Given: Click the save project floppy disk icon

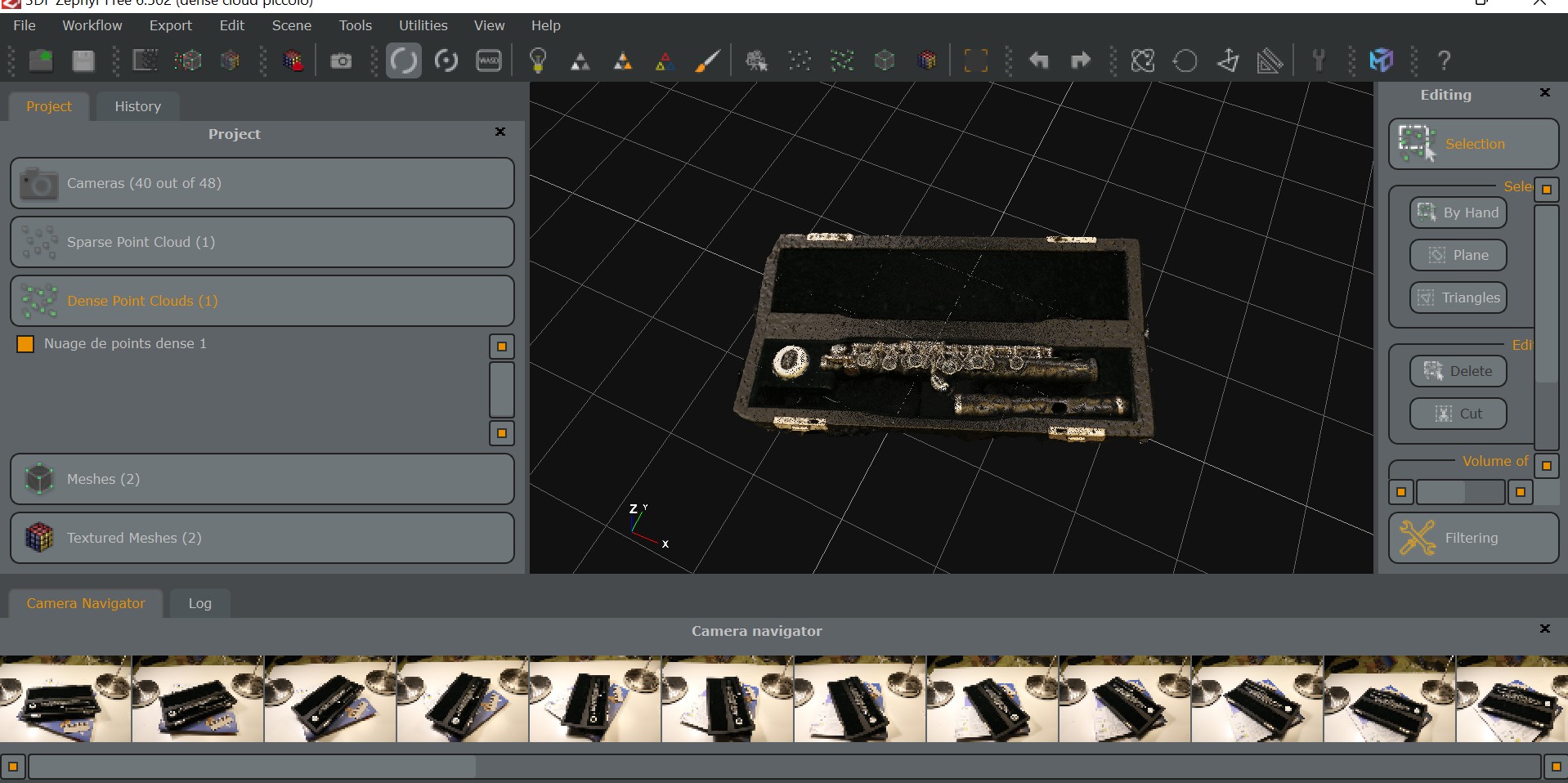Looking at the screenshot, I should pos(83,60).
